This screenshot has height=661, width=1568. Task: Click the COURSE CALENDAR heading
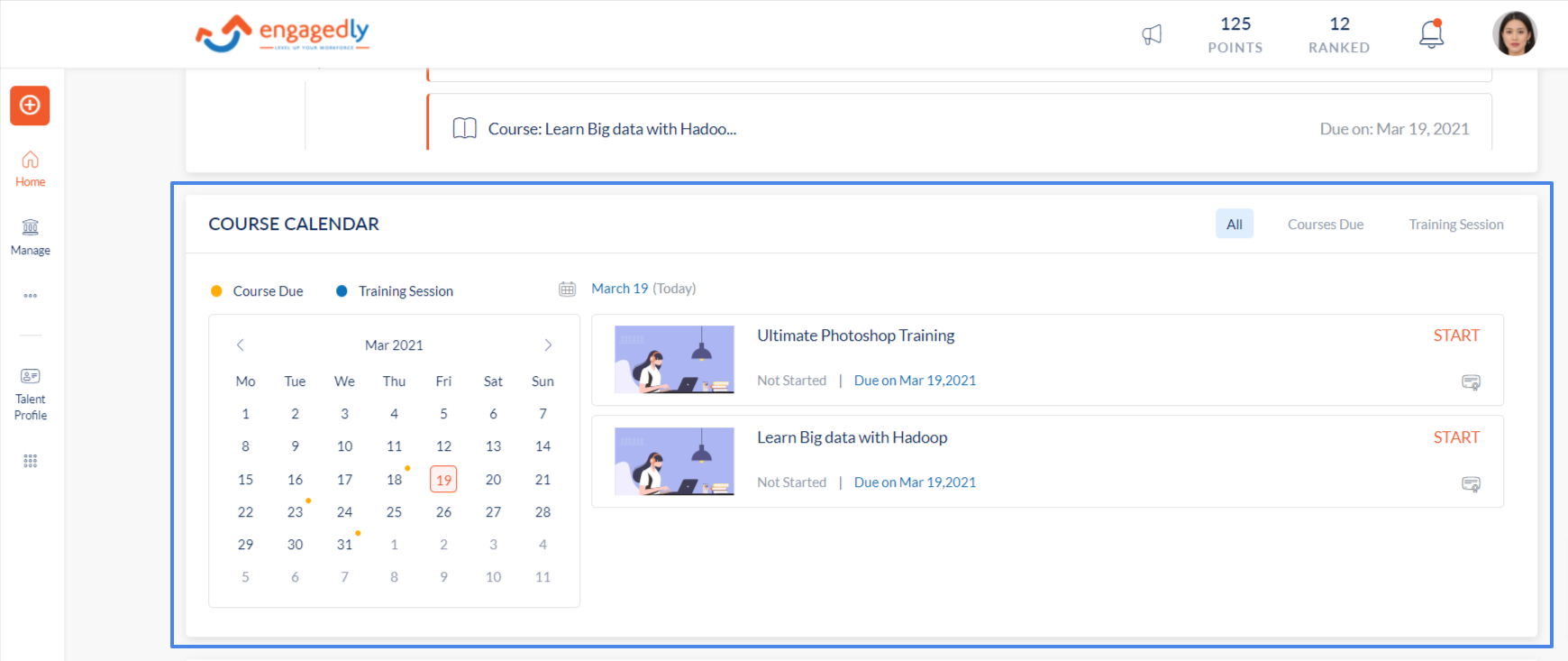tap(294, 224)
